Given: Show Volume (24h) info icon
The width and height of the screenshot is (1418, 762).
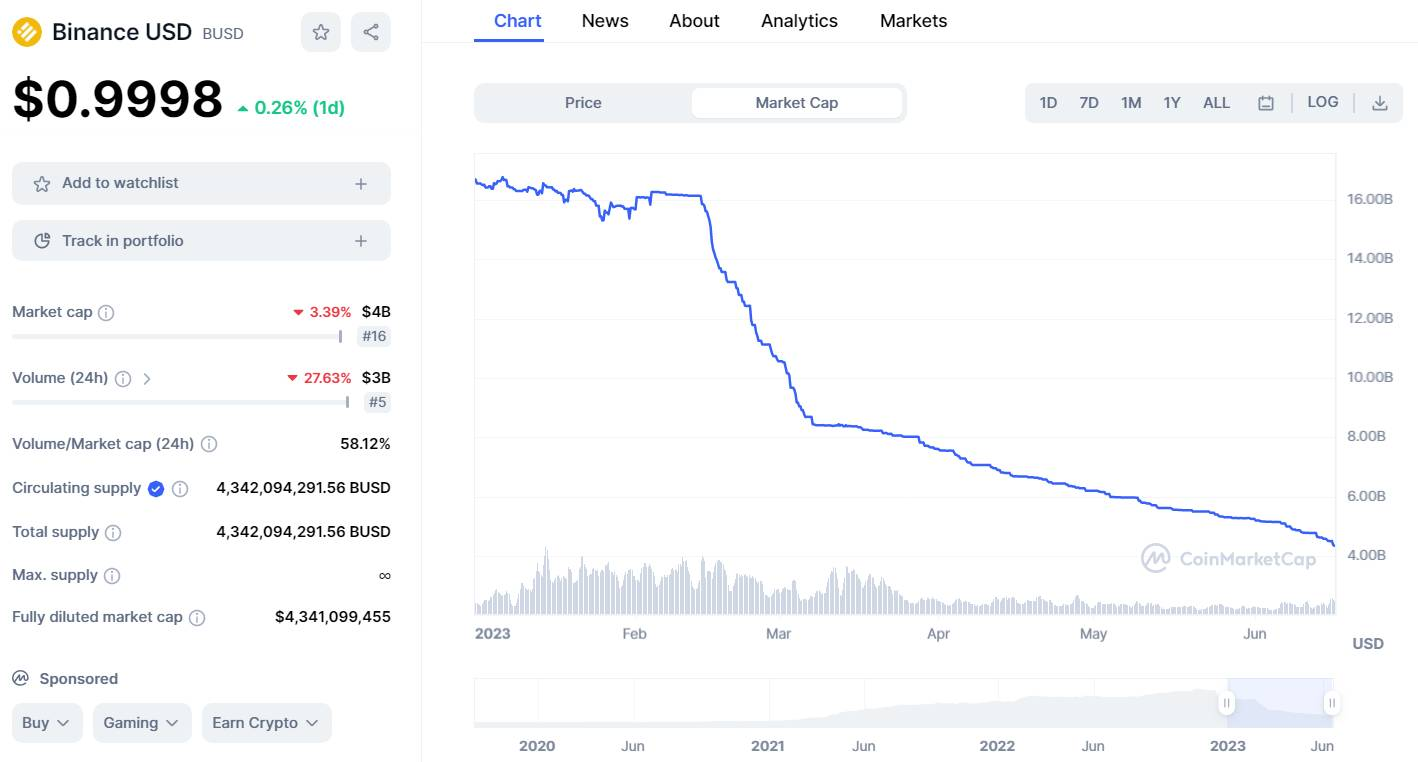Looking at the screenshot, I should point(123,379).
